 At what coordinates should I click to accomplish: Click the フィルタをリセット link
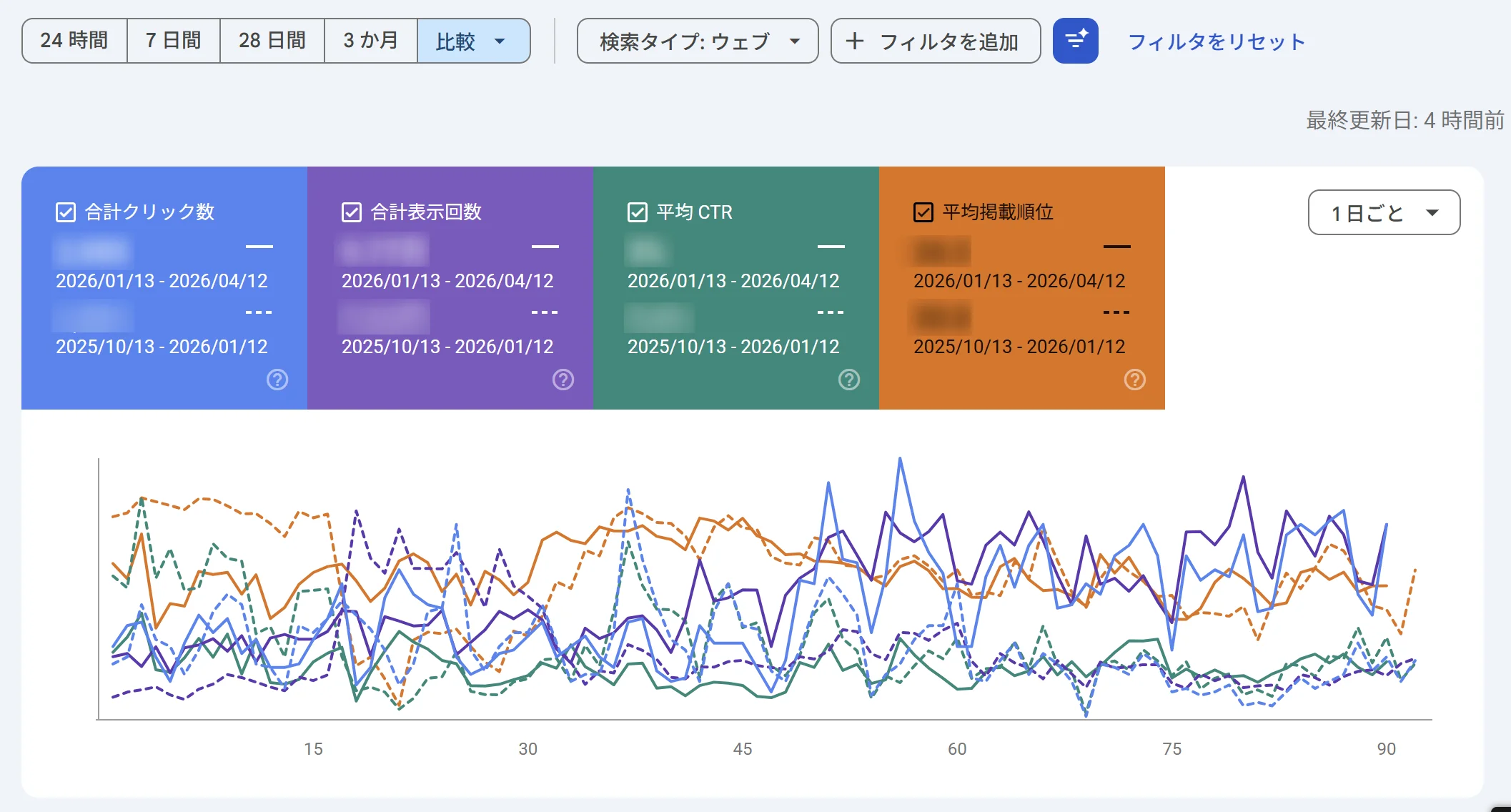pos(1216,41)
